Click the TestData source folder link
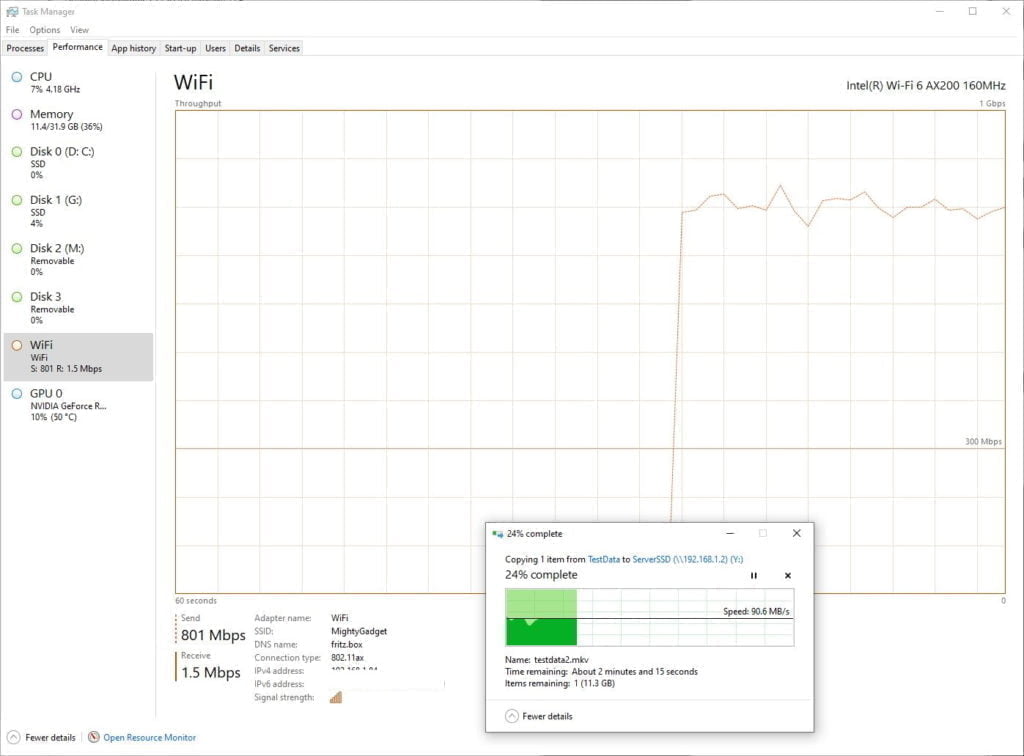The image size is (1024, 756). coord(603,560)
